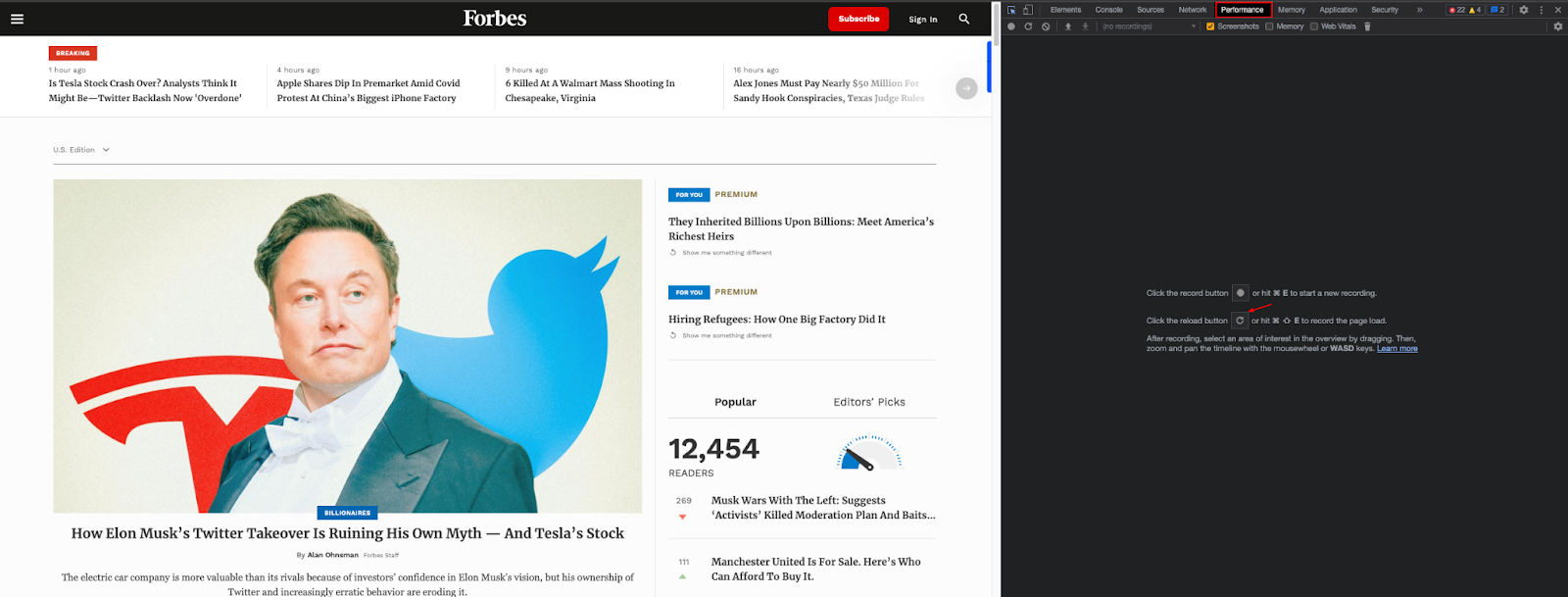
Task: Enable the Web Vitals checkbox
Action: tap(1314, 26)
